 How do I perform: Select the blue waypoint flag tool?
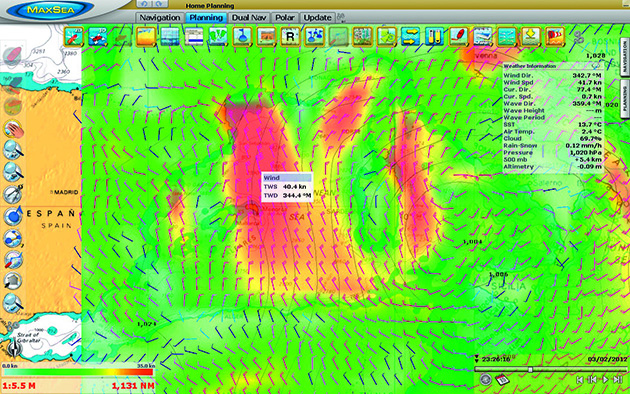[x=13, y=216]
